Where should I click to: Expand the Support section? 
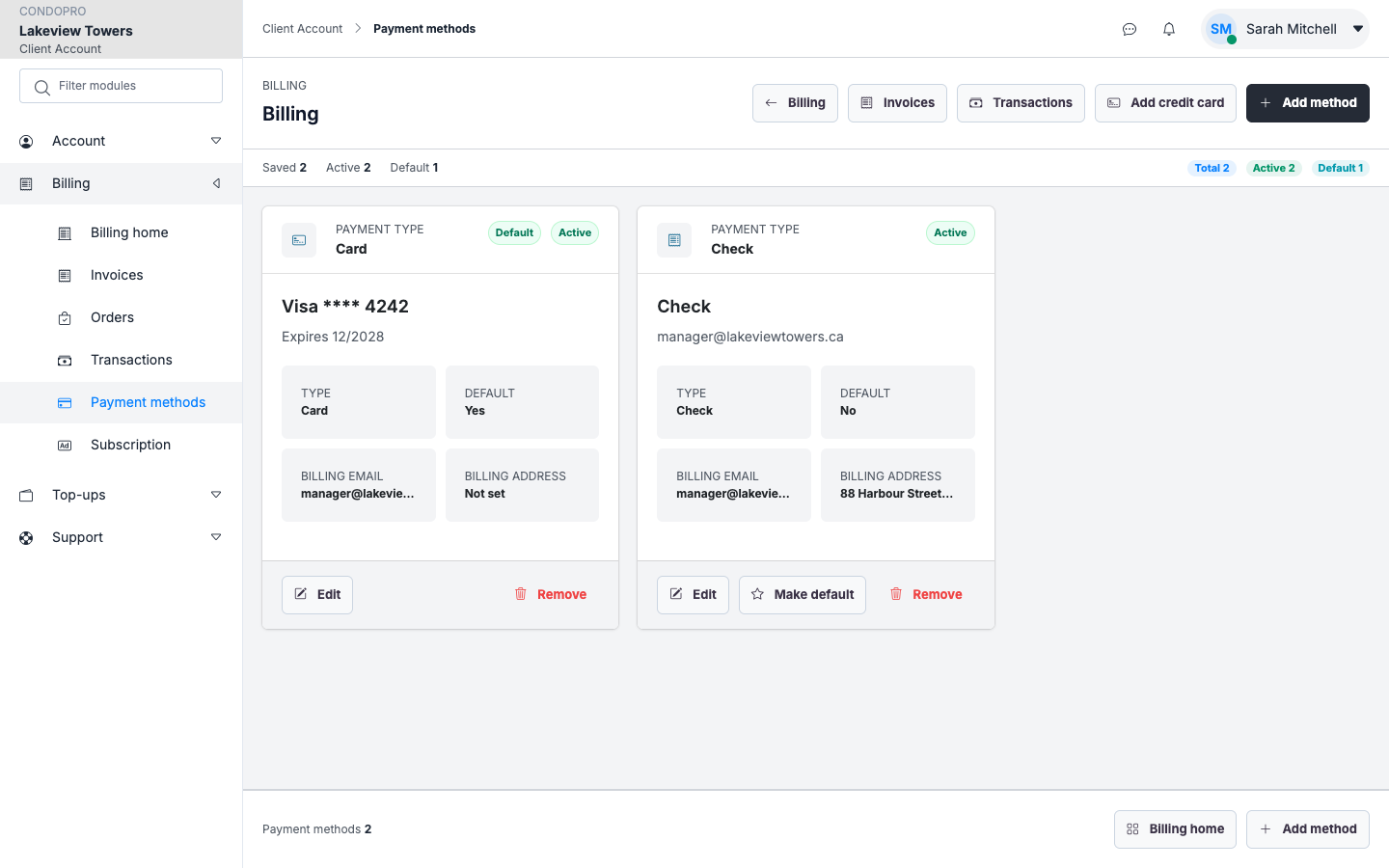(x=216, y=537)
